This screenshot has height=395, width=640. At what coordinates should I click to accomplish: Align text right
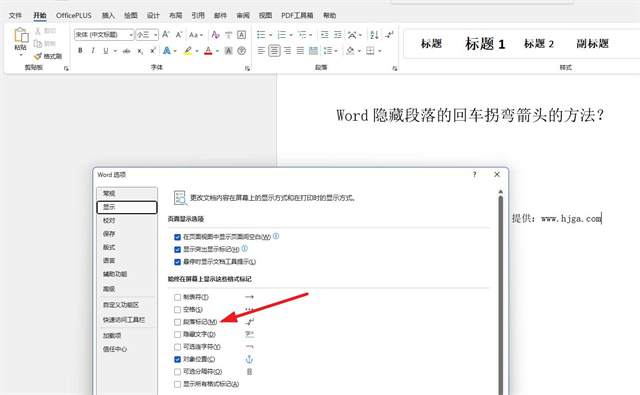[287, 51]
